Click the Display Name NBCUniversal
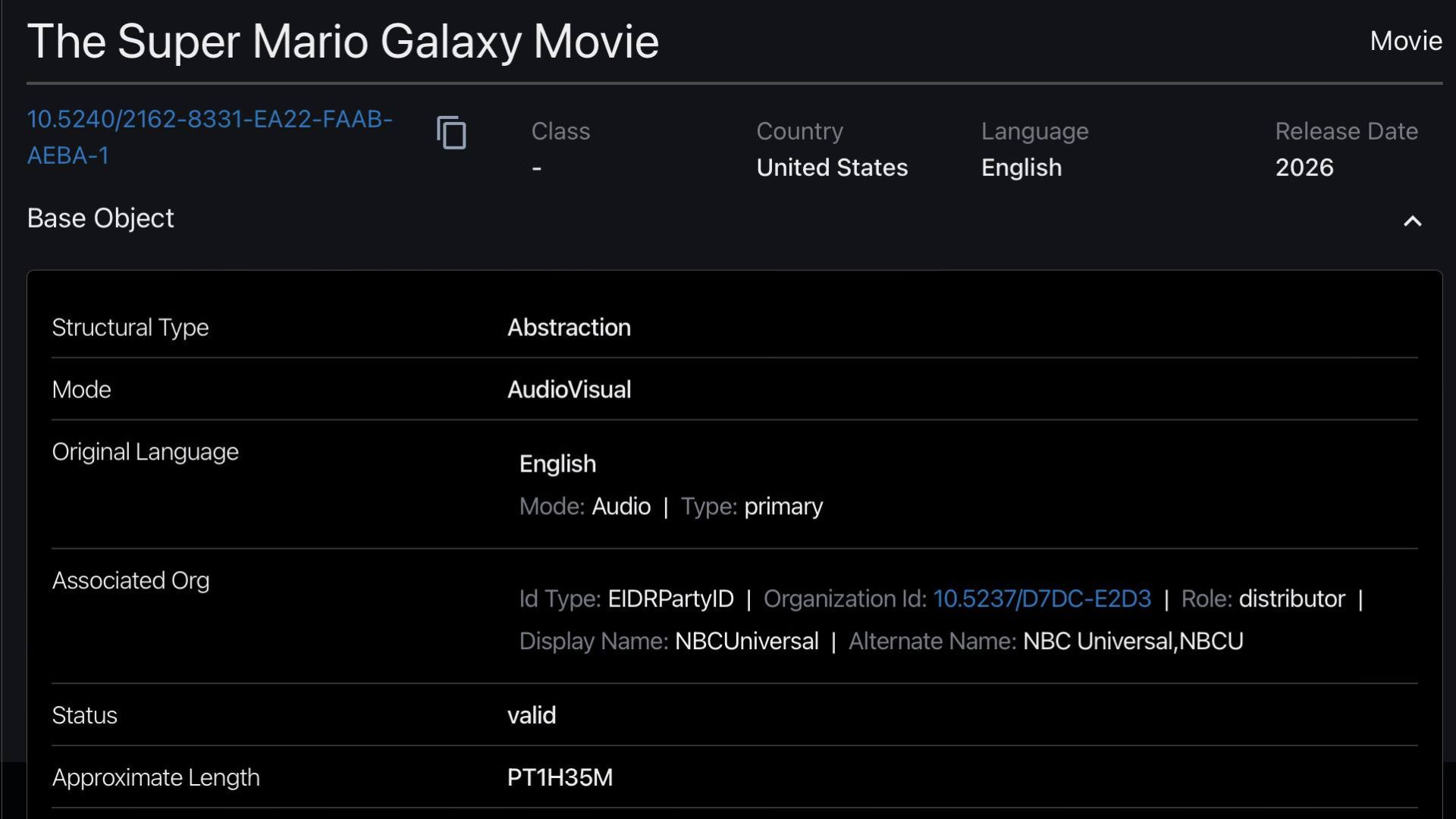1456x819 pixels. tap(746, 641)
